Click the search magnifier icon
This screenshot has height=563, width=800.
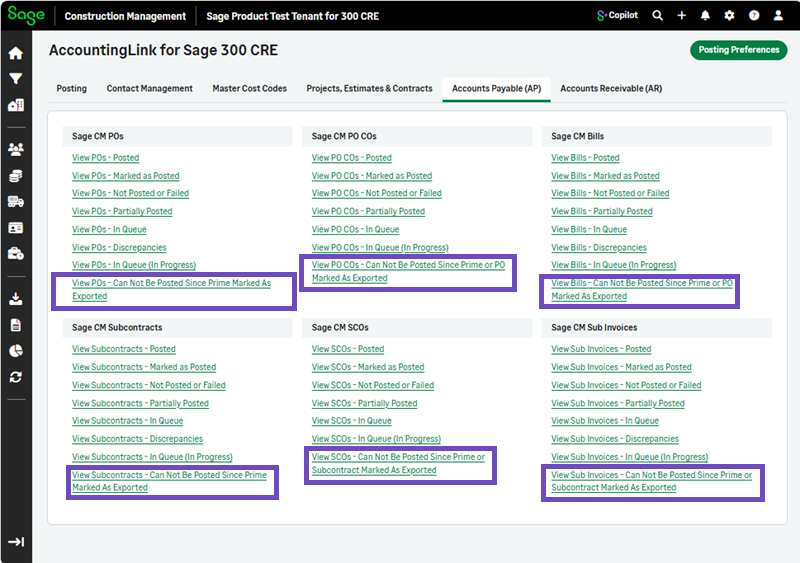click(x=657, y=15)
